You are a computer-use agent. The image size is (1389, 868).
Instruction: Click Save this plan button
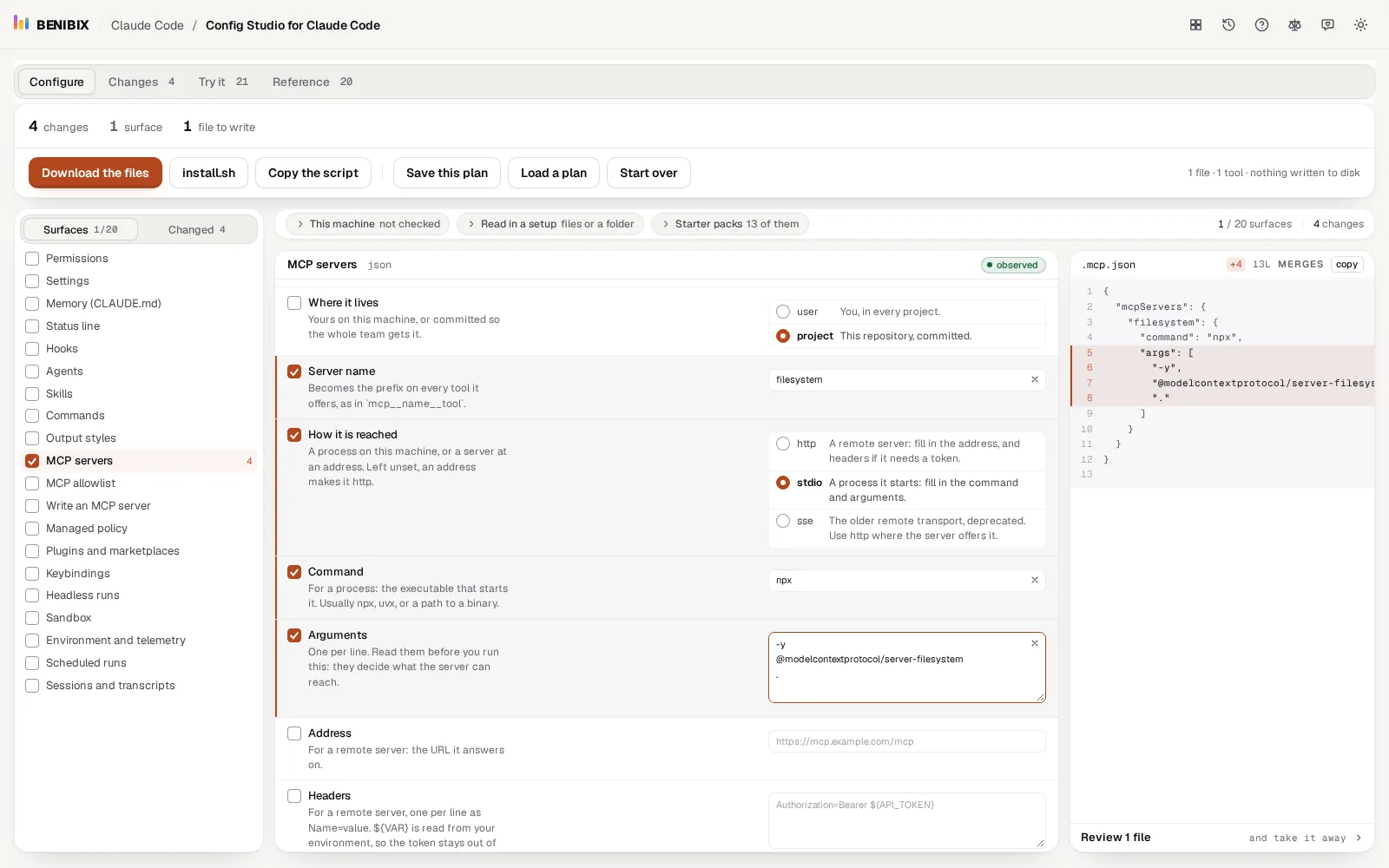[447, 173]
